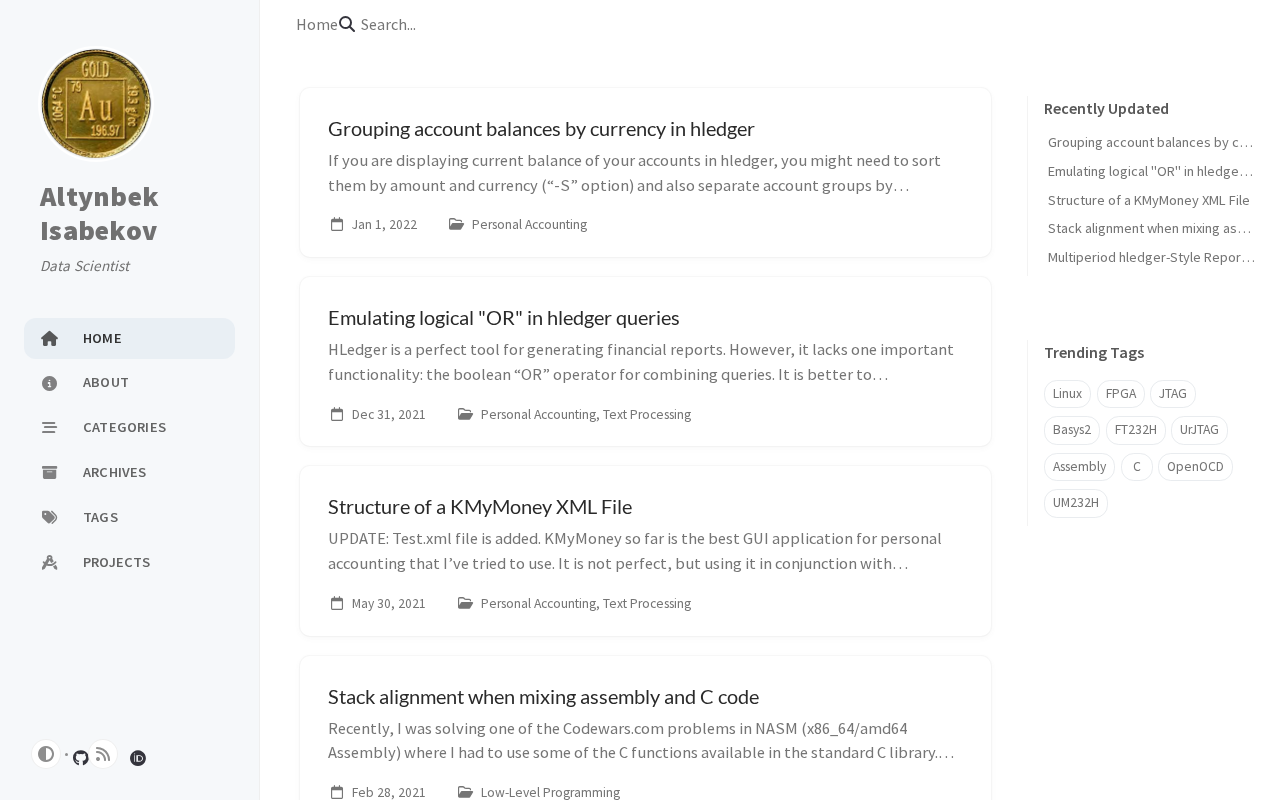Open the ORCID iD icon
1280x800 pixels.
(138, 758)
